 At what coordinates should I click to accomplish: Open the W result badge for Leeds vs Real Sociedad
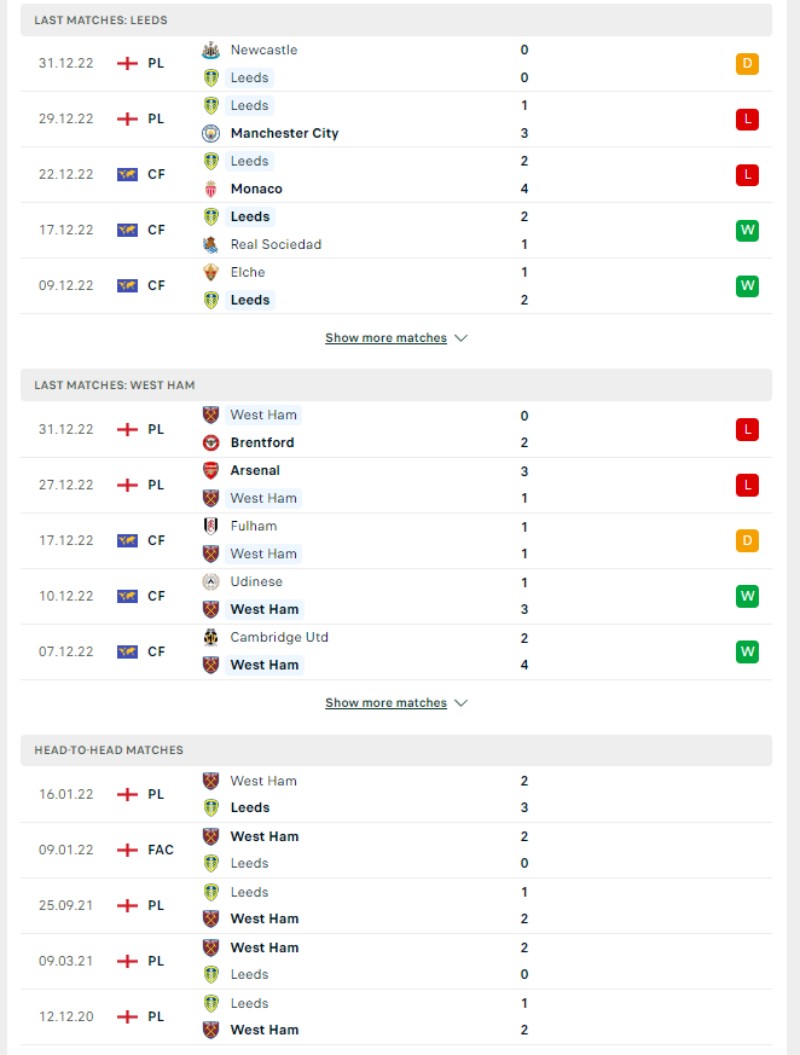tap(747, 230)
